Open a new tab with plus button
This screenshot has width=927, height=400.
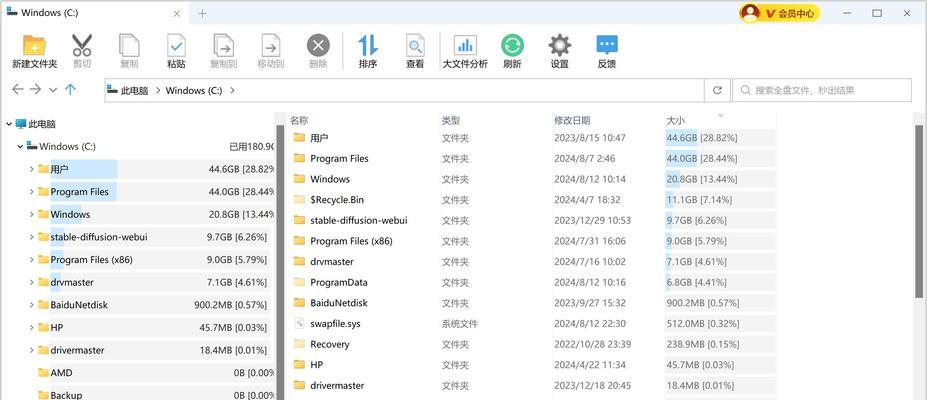202,13
